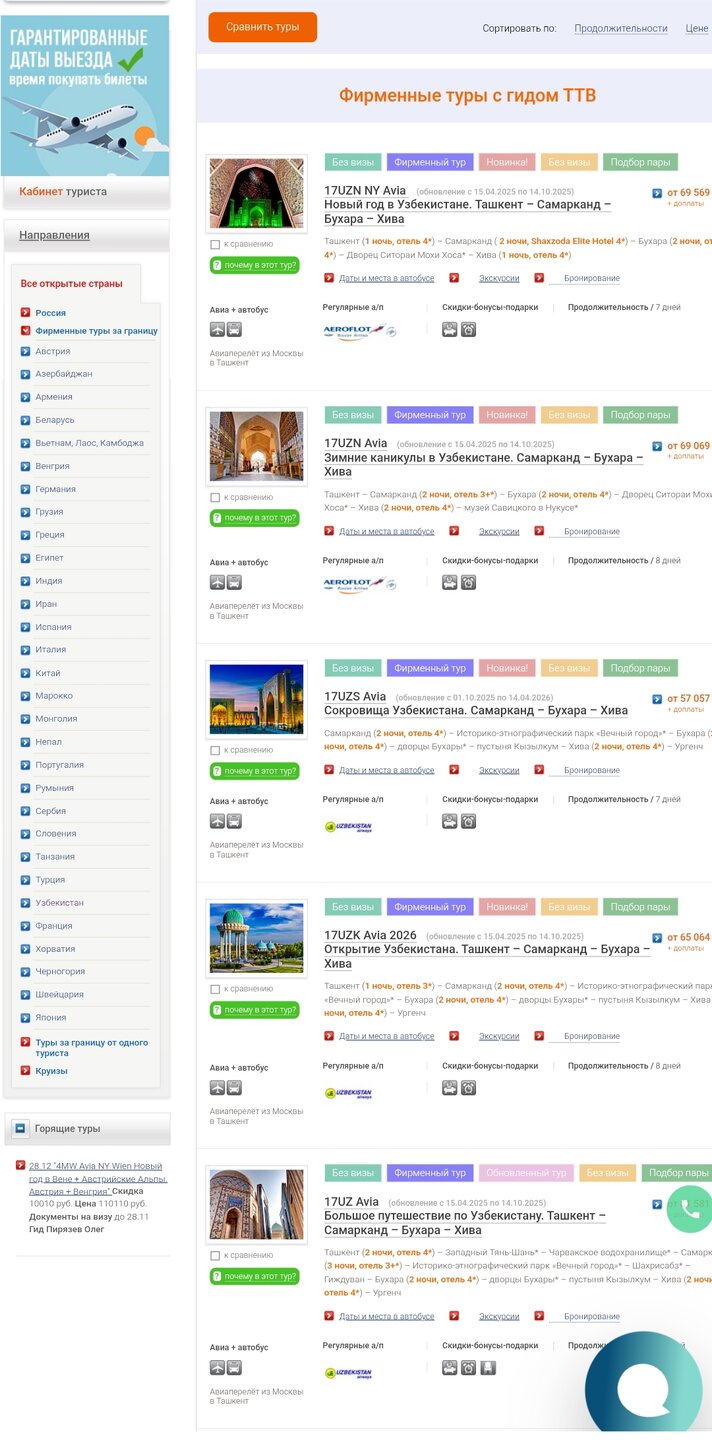
Task: Open the 'Все открытые страны' tab
Action: pyautogui.click(x=72, y=284)
